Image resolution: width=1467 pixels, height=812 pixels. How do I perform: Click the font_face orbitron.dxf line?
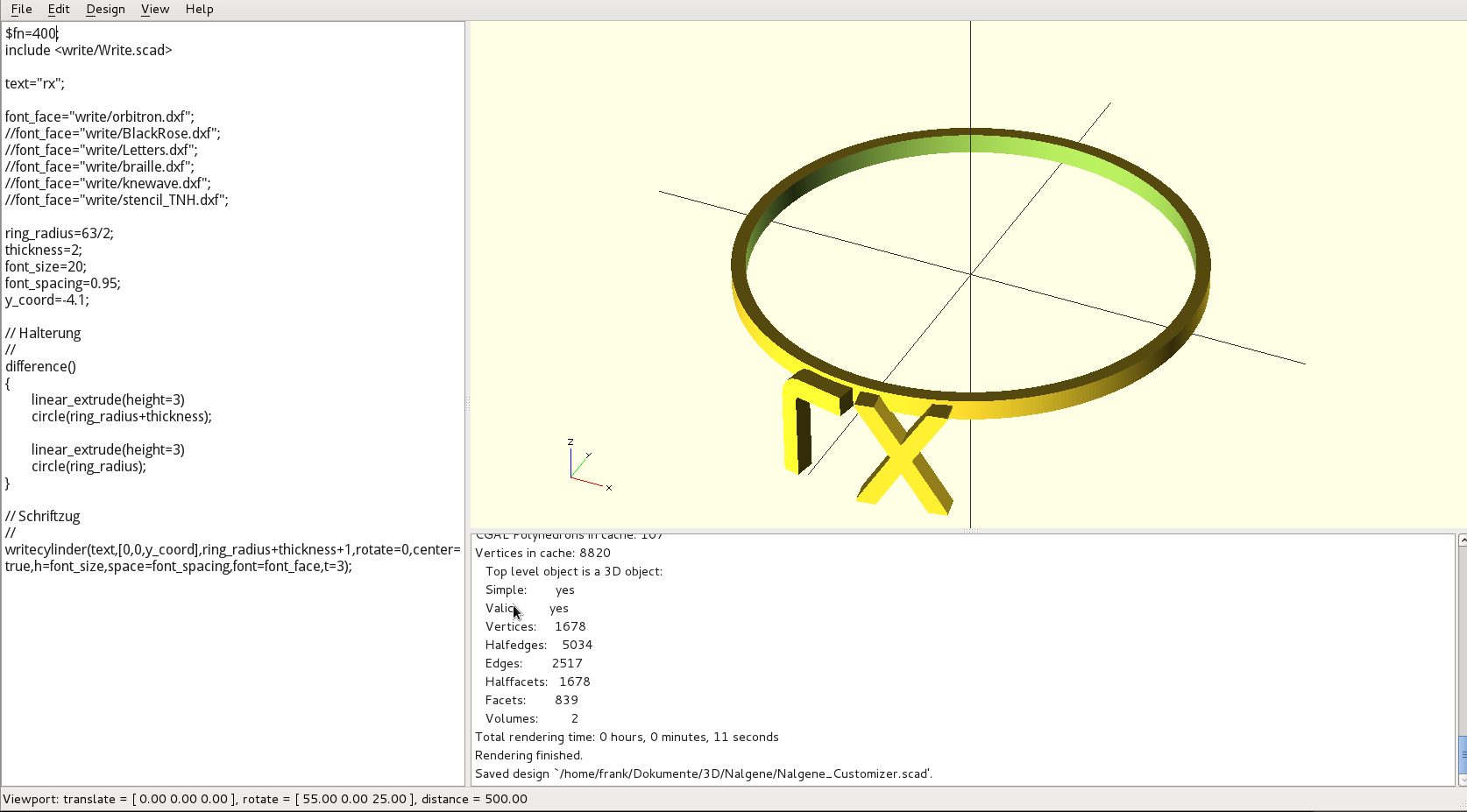100,117
